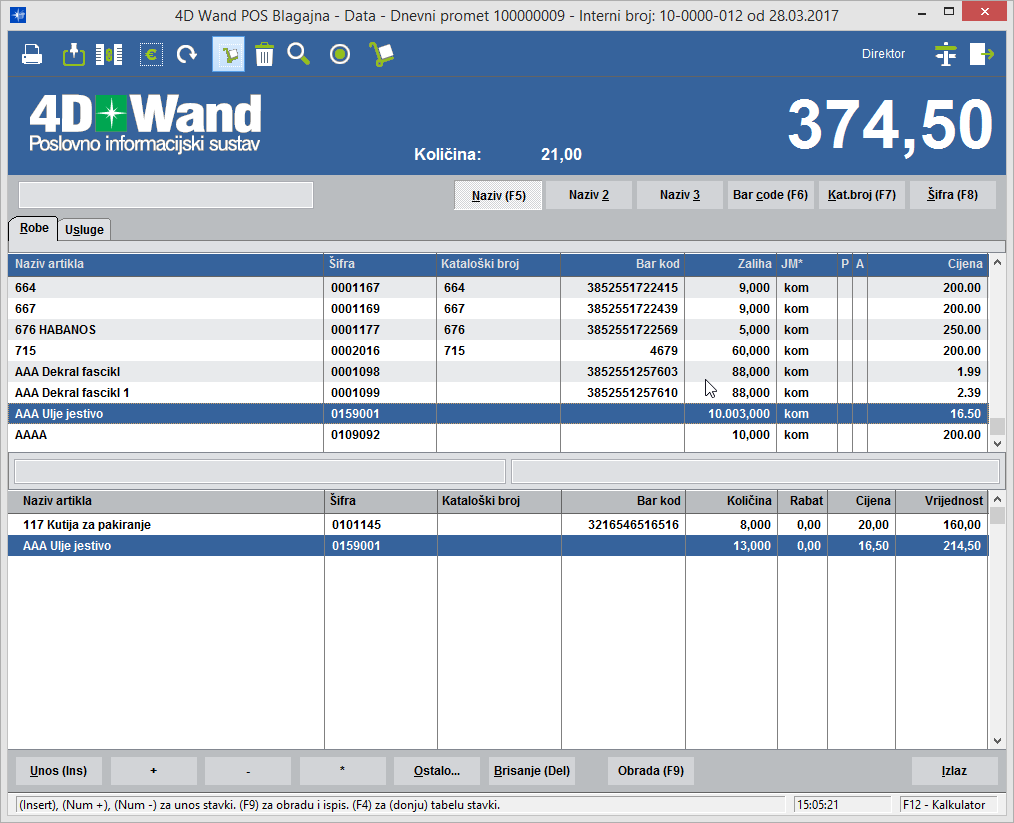
Task: Click the exit door arrow icon
Action: click(x=982, y=54)
